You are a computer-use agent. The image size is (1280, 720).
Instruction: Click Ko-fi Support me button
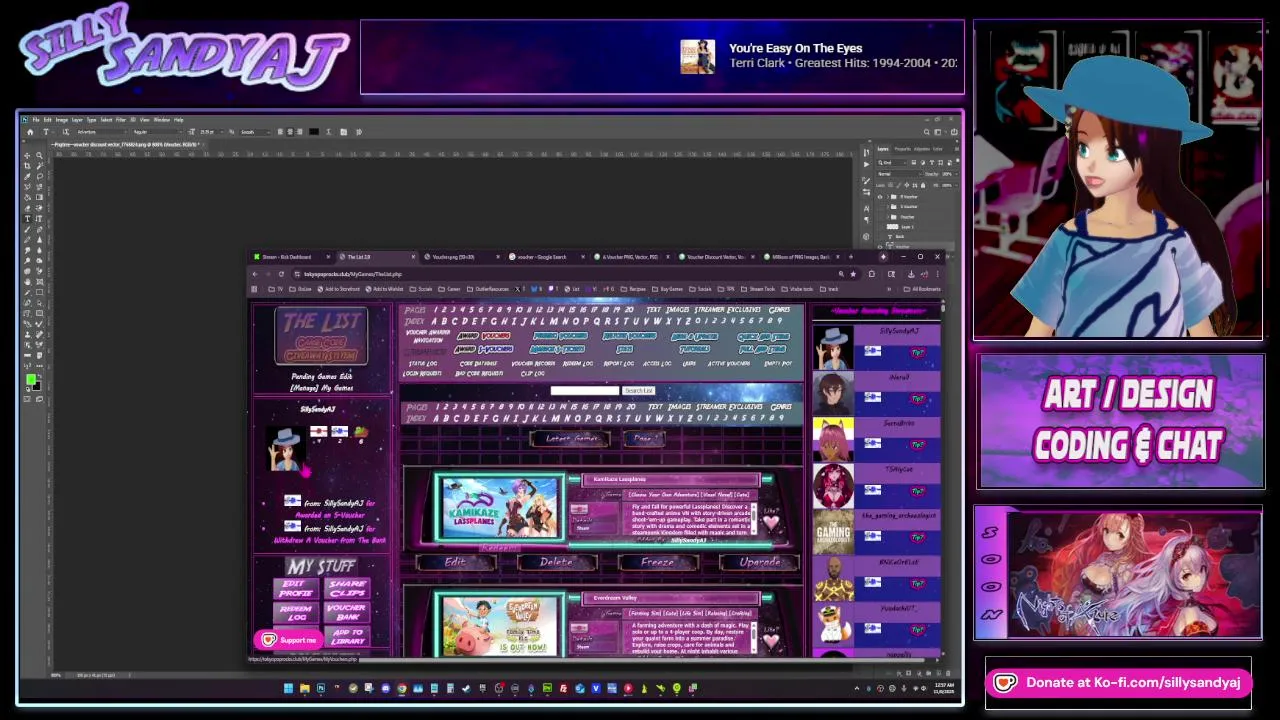[x=288, y=640]
